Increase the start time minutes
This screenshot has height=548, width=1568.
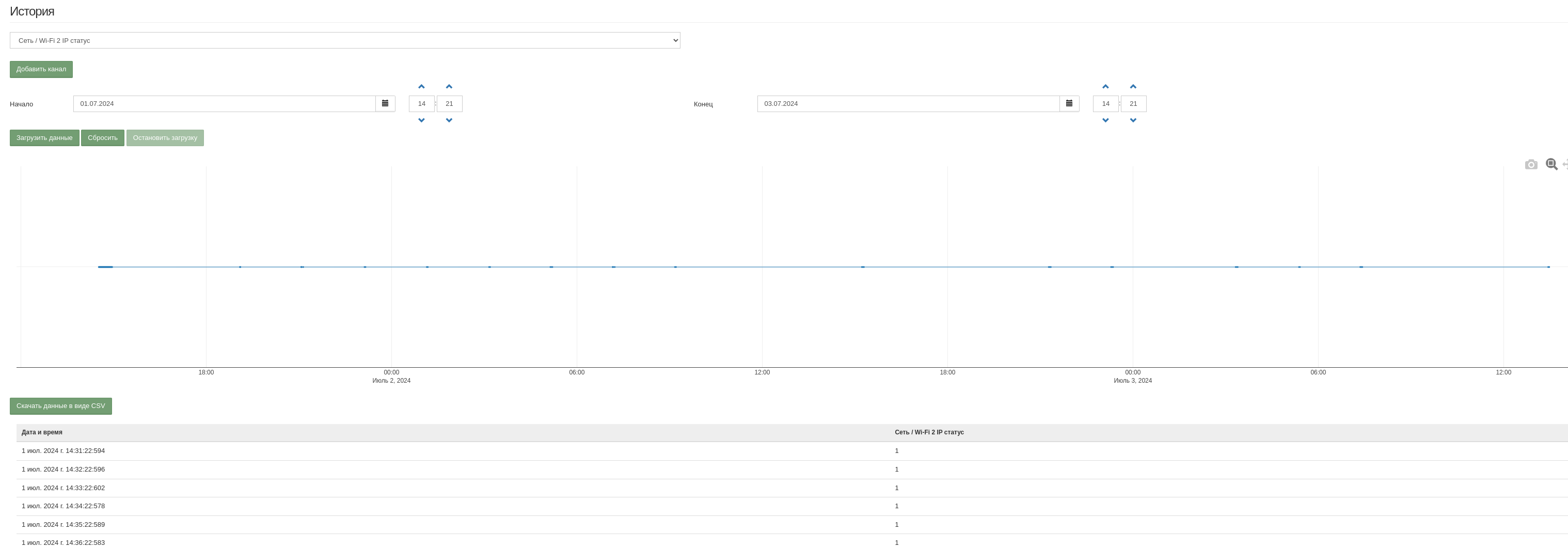point(449,86)
